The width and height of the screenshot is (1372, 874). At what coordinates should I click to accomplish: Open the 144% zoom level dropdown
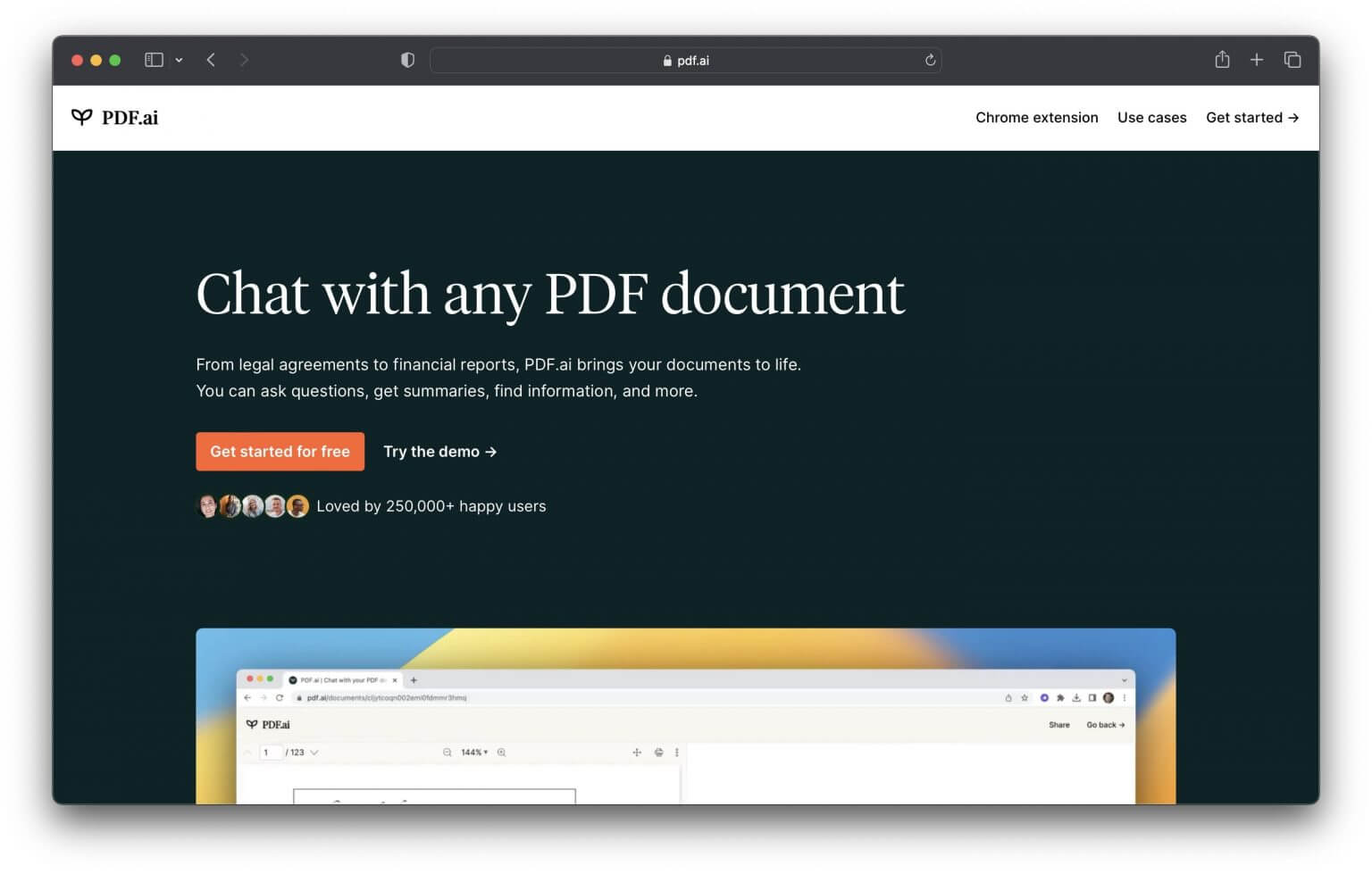click(x=475, y=752)
